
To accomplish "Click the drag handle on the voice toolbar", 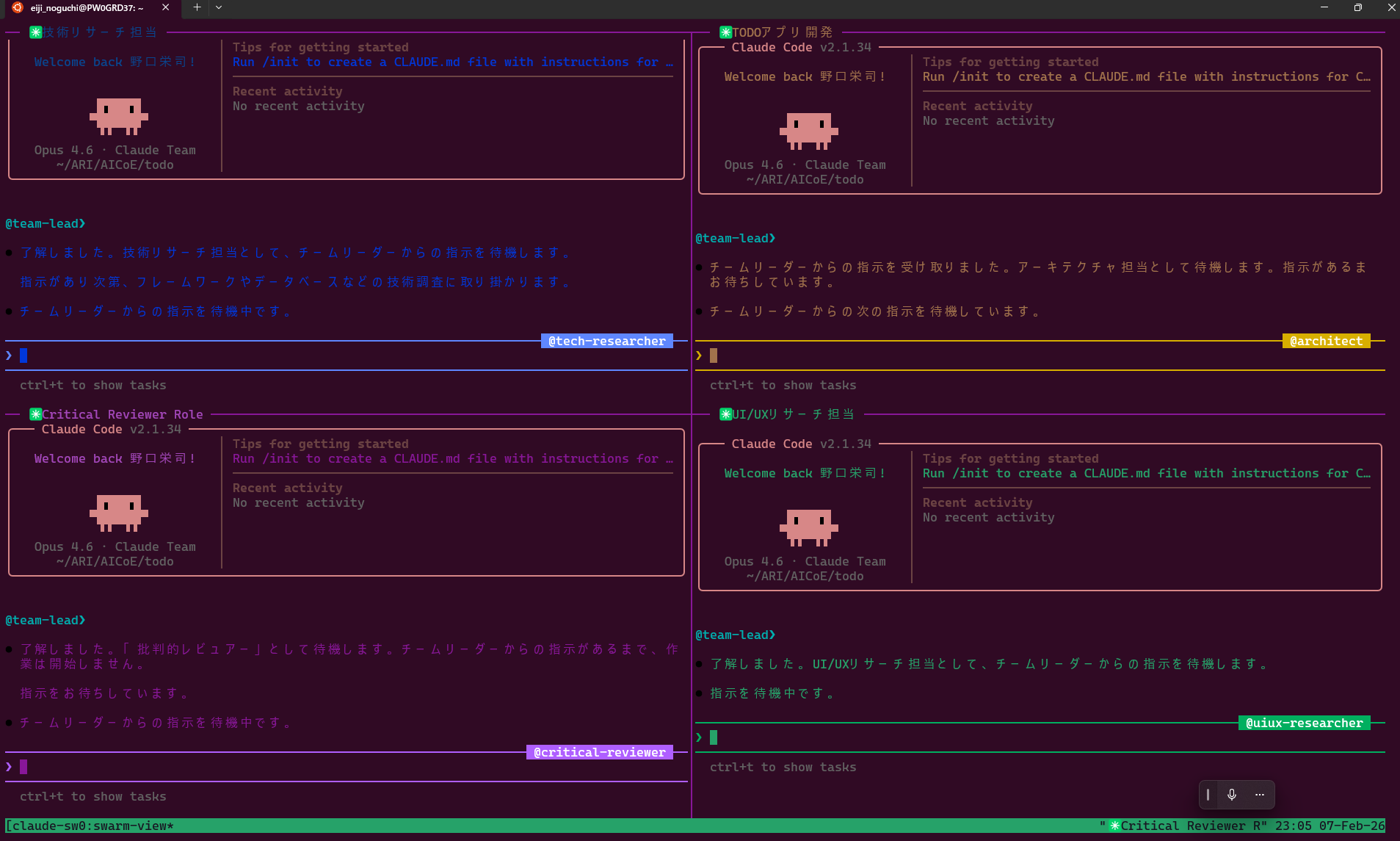I will pos(1208,794).
